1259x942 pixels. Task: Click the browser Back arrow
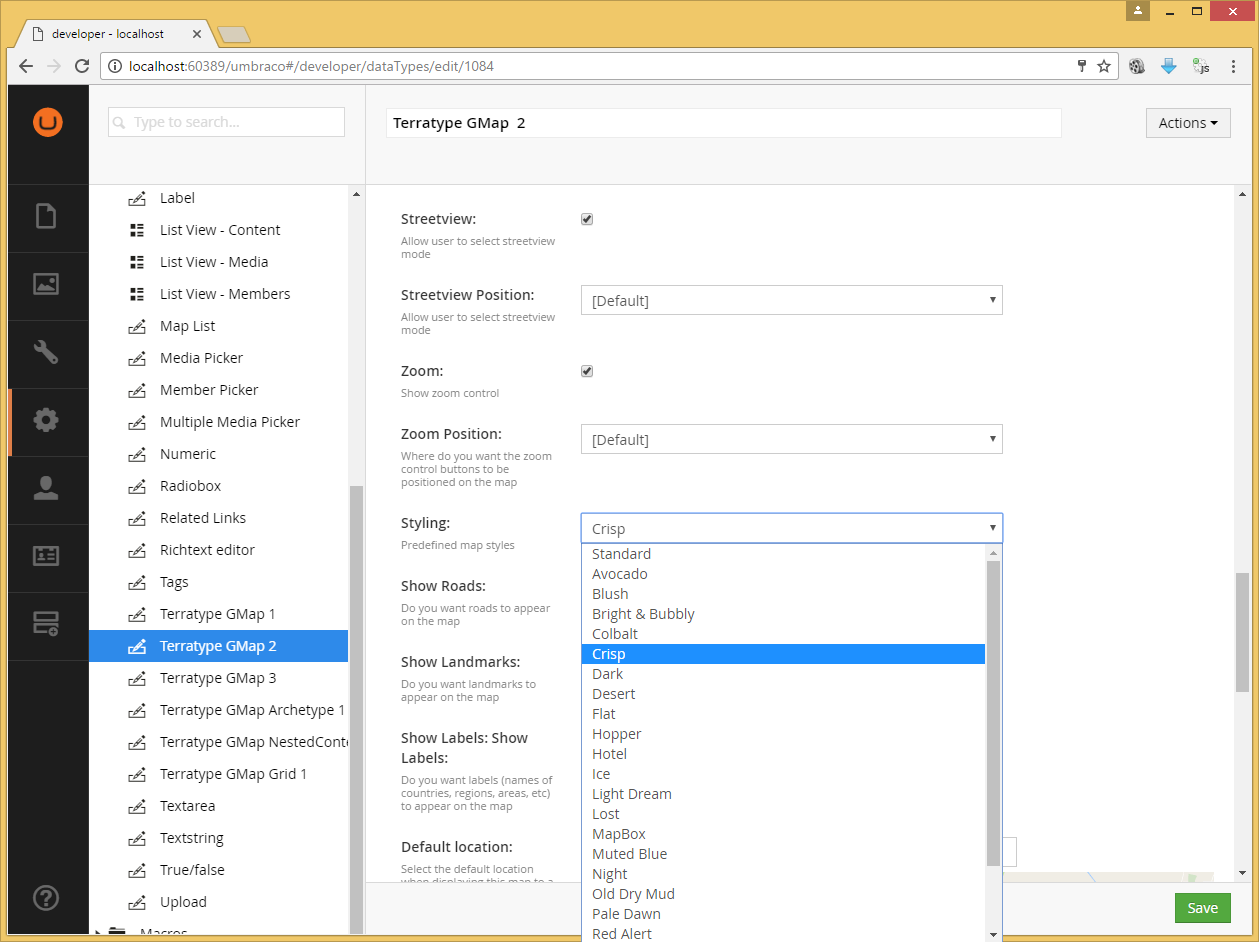pos(27,67)
